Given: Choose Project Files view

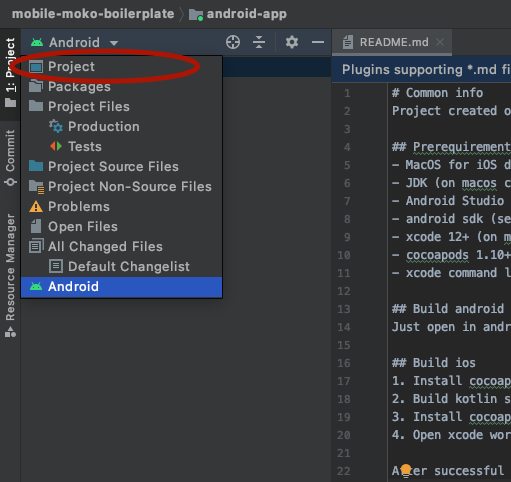Looking at the screenshot, I should tap(122, 107).
